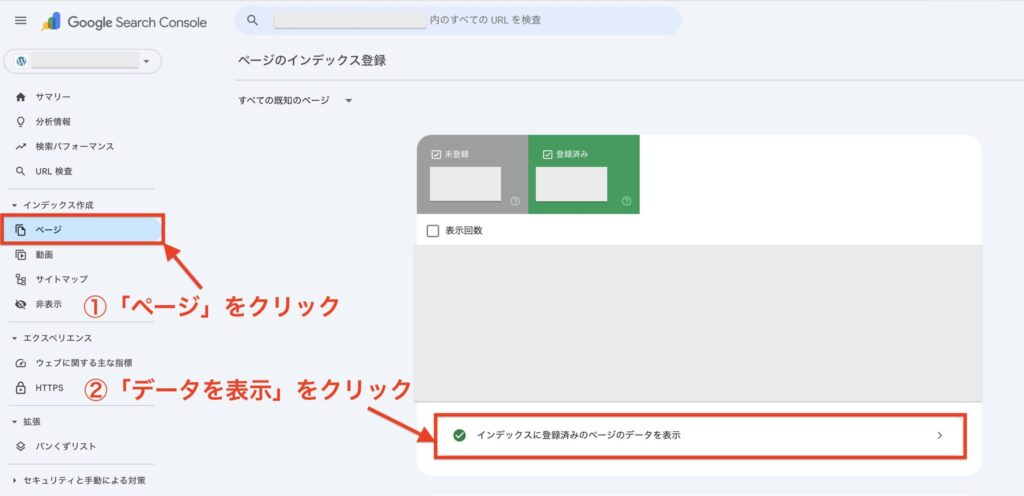Collapse the インデックス作成 section
This screenshot has height=496, width=1024.
coord(14,205)
